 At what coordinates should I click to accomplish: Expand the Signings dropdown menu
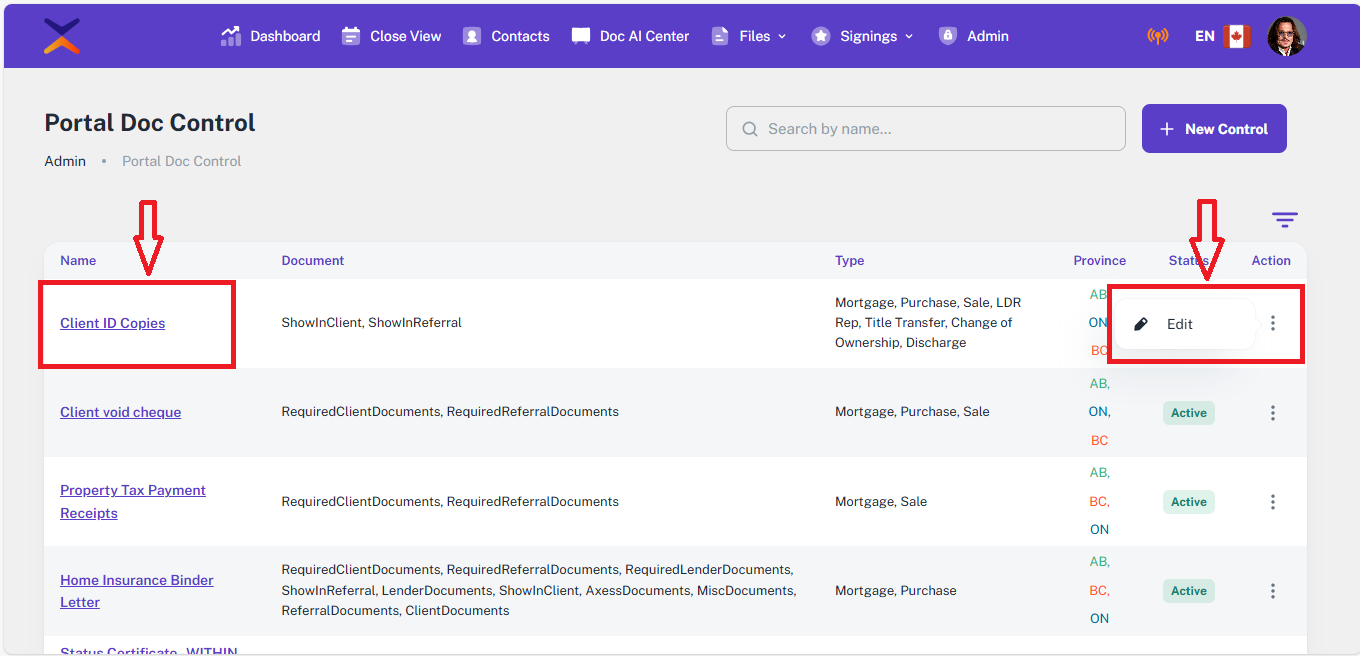[862, 36]
